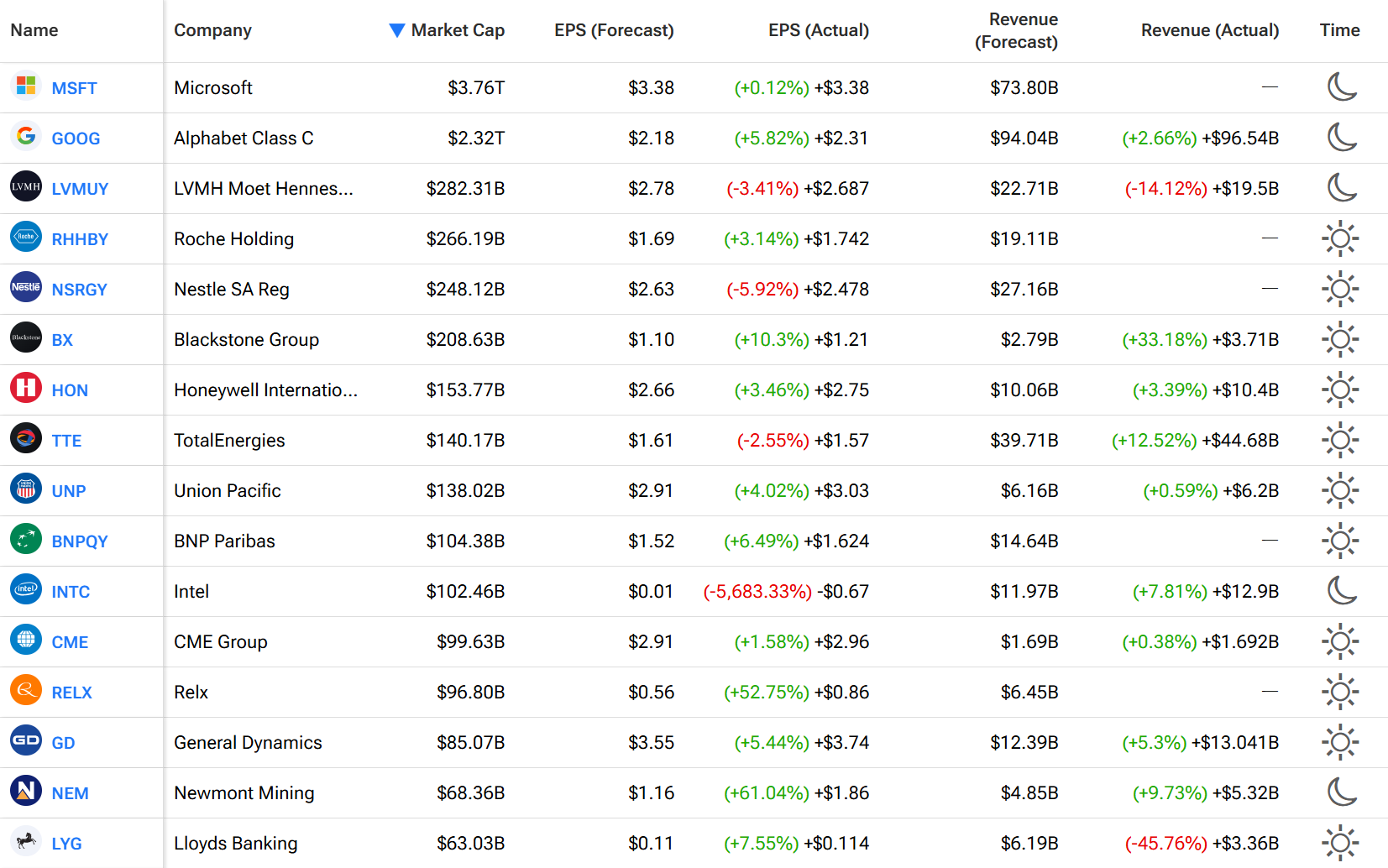Open the HON ticker link
Image resolution: width=1388 pixels, height=868 pixels.
coord(70,390)
